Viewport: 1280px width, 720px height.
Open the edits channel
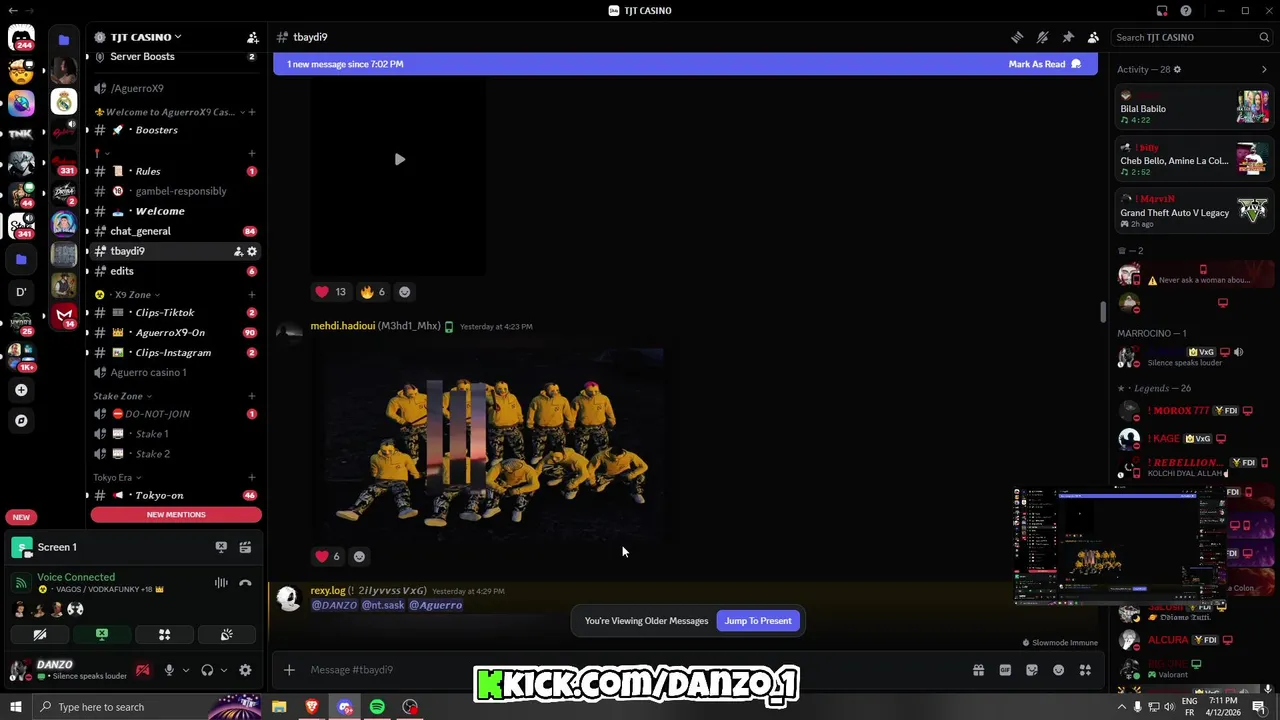(175, 271)
